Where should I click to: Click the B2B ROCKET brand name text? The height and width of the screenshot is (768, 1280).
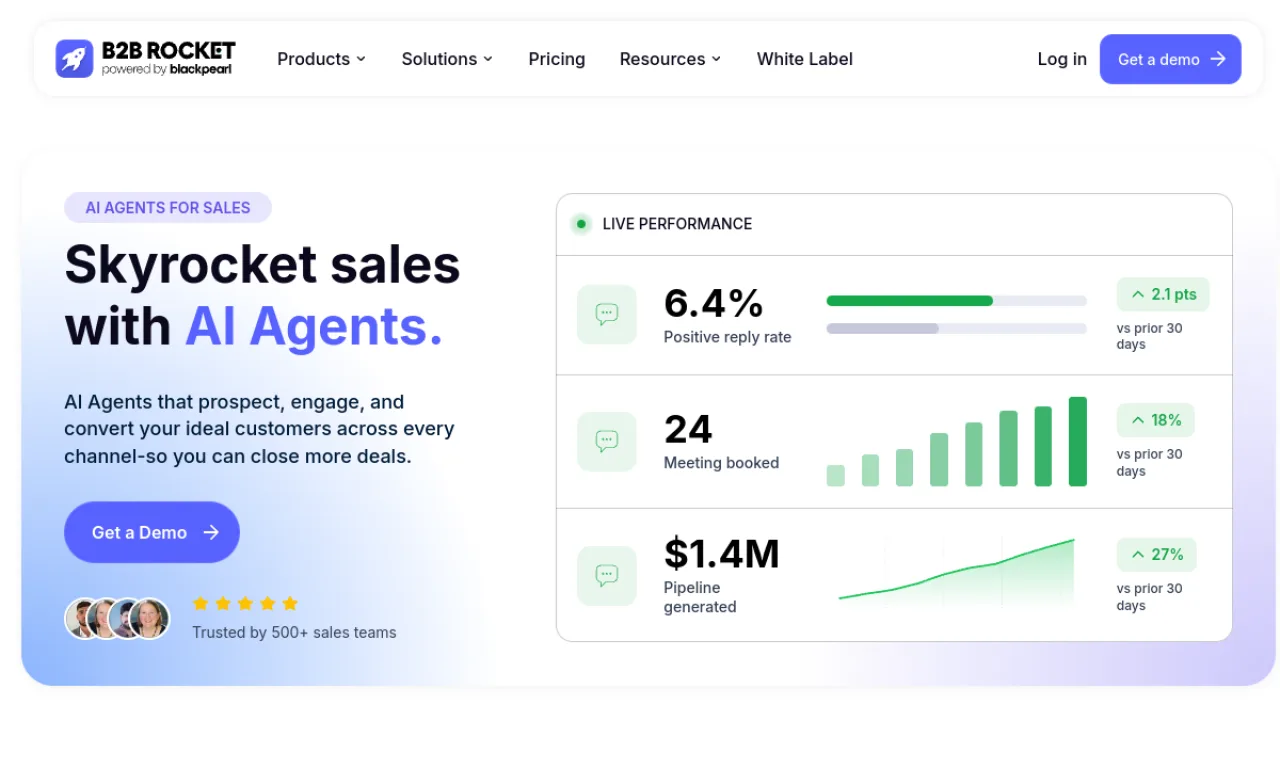[x=169, y=51]
